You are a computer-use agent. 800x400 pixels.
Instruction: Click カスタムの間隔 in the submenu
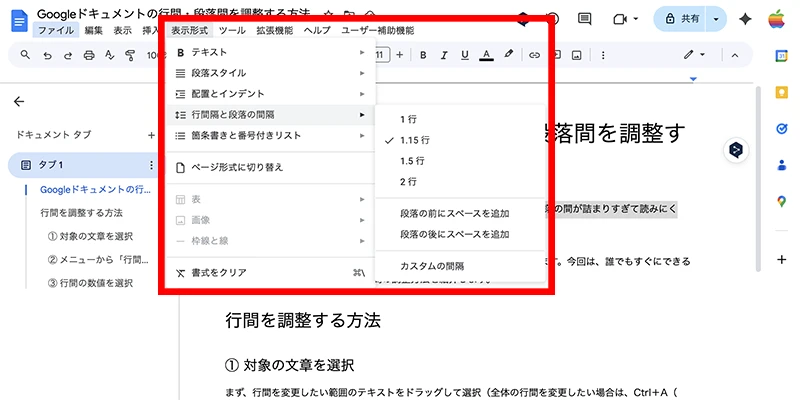pyautogui.click(x=432, y=266)
